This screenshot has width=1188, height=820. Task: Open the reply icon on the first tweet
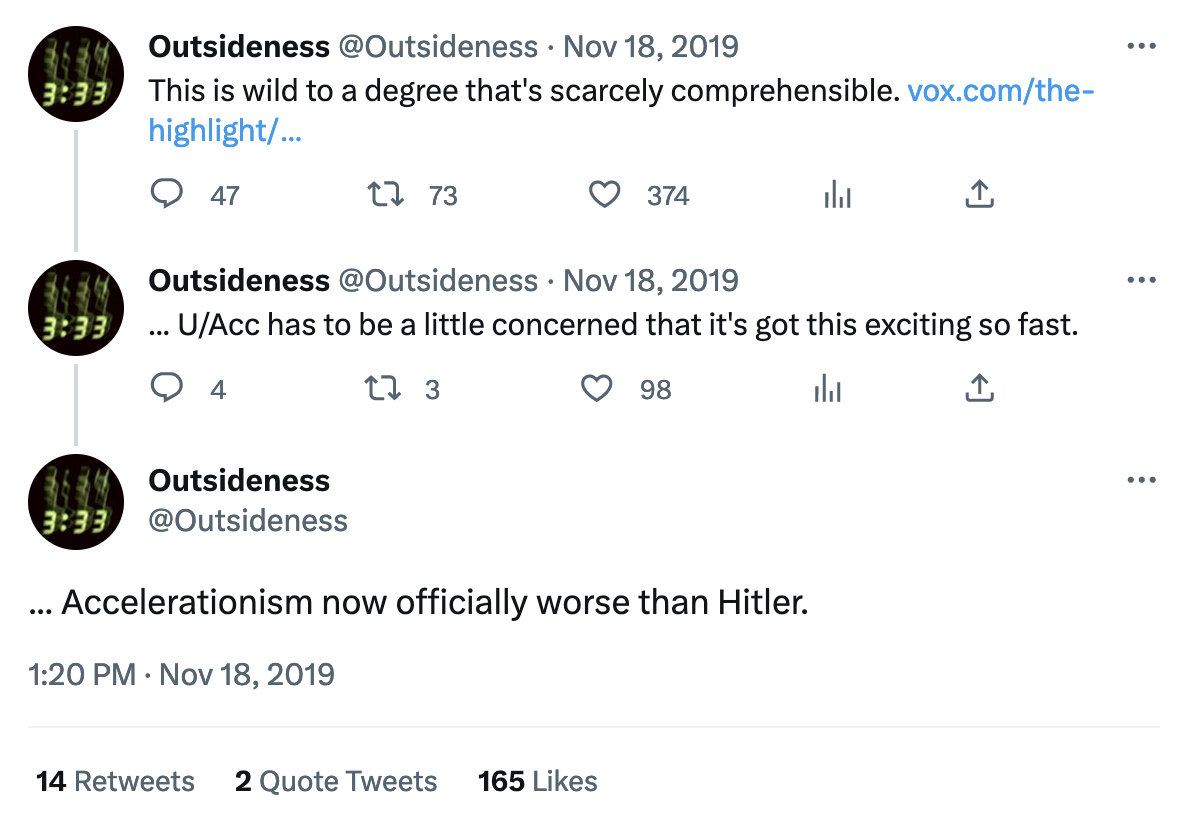click(168, 195)
